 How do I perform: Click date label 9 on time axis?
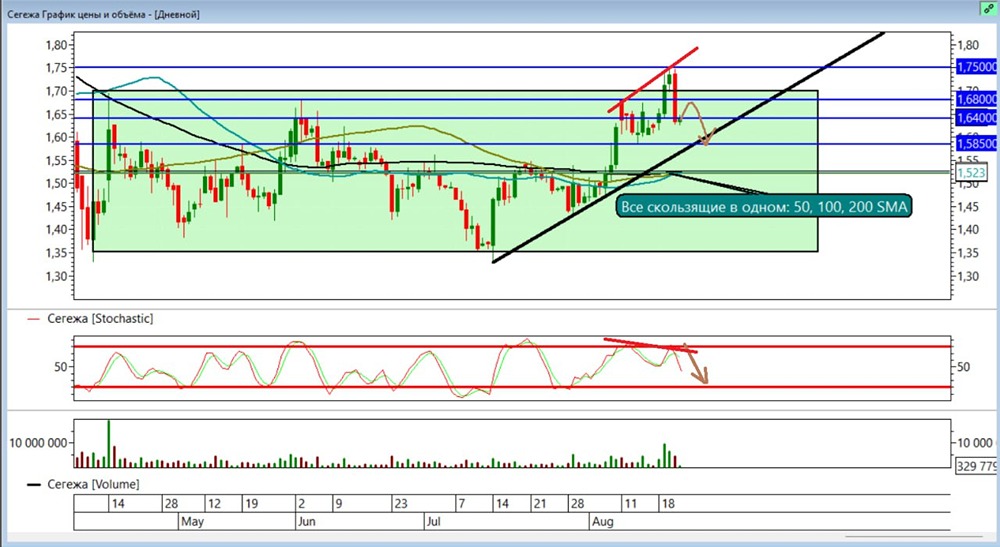339,504
